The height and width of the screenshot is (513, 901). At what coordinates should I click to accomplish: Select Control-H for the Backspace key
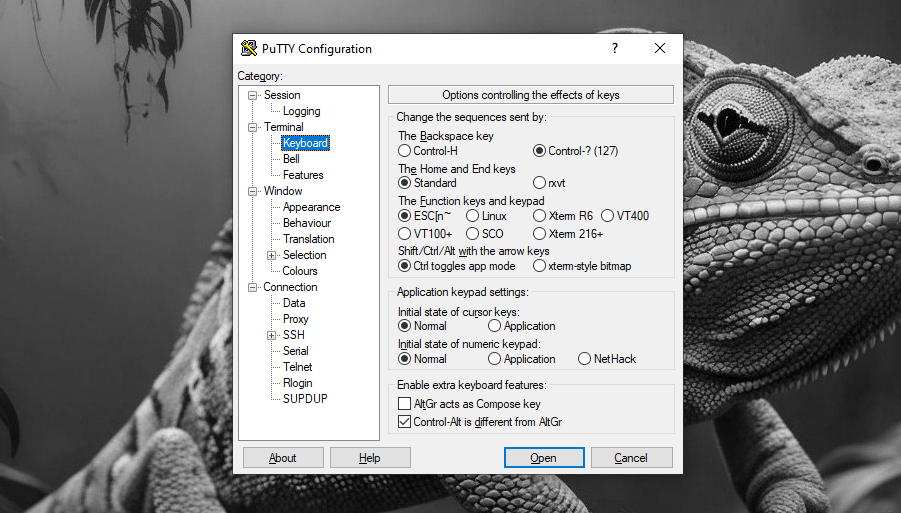point(405,151)
